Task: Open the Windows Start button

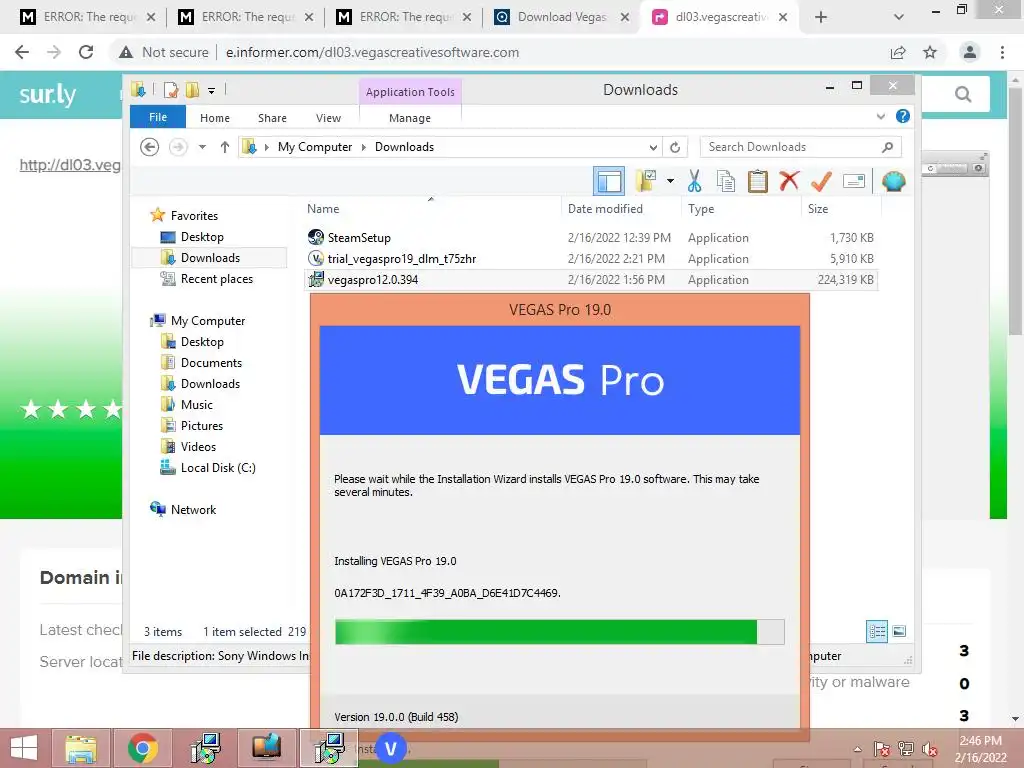Action: pos(24,748)
